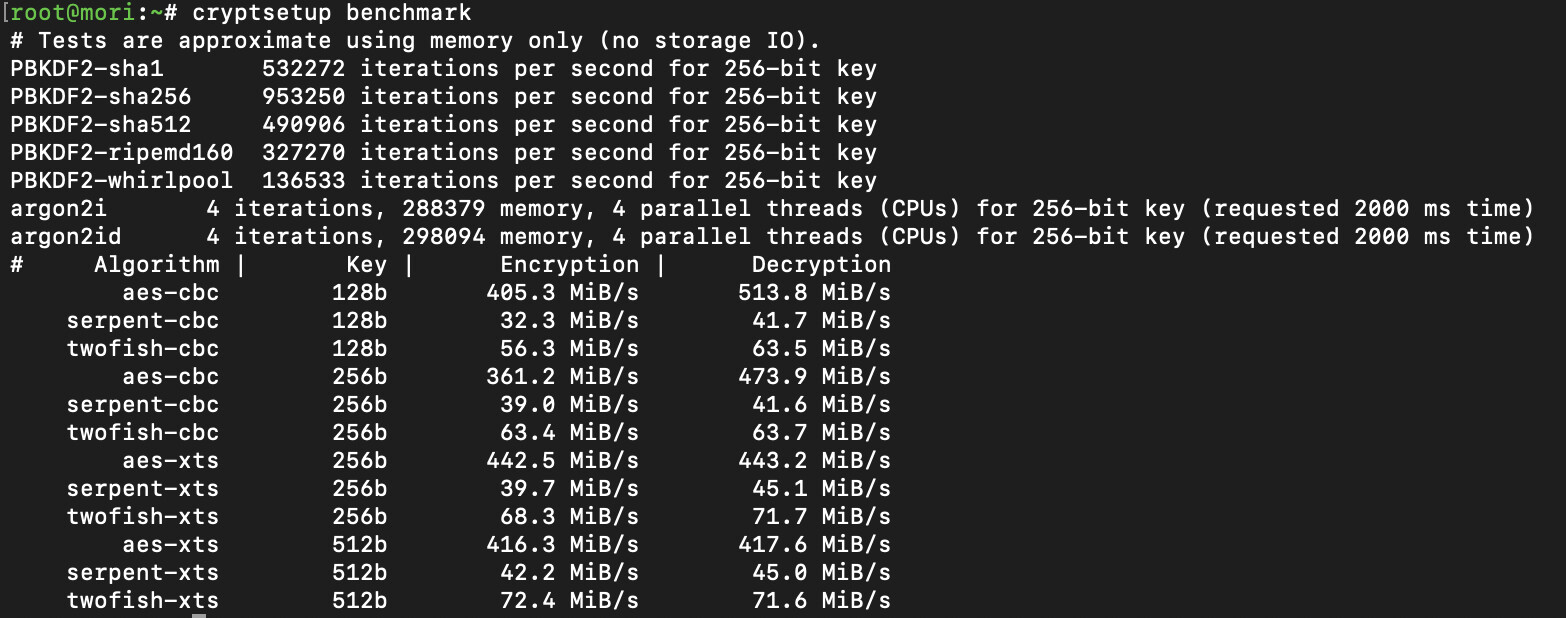Select the PBKDF2-sha512 line label
The width and height of the screenshot is (1566, 618).
(x=101, y=125)
